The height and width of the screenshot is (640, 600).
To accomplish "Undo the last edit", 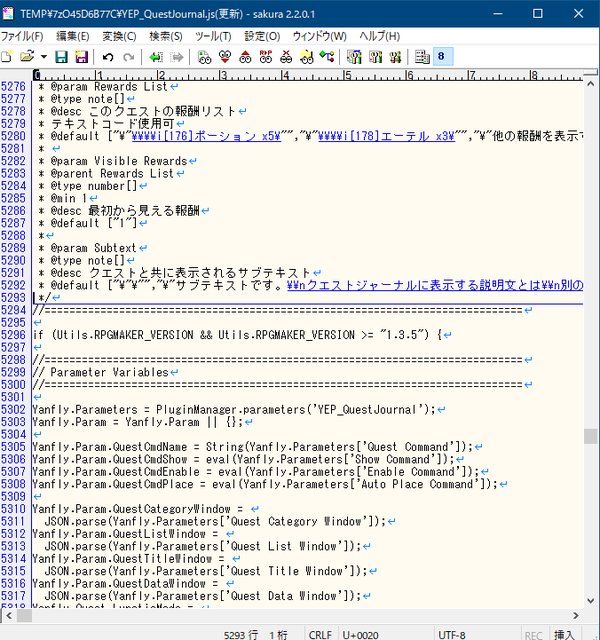I will pos(108,57).
